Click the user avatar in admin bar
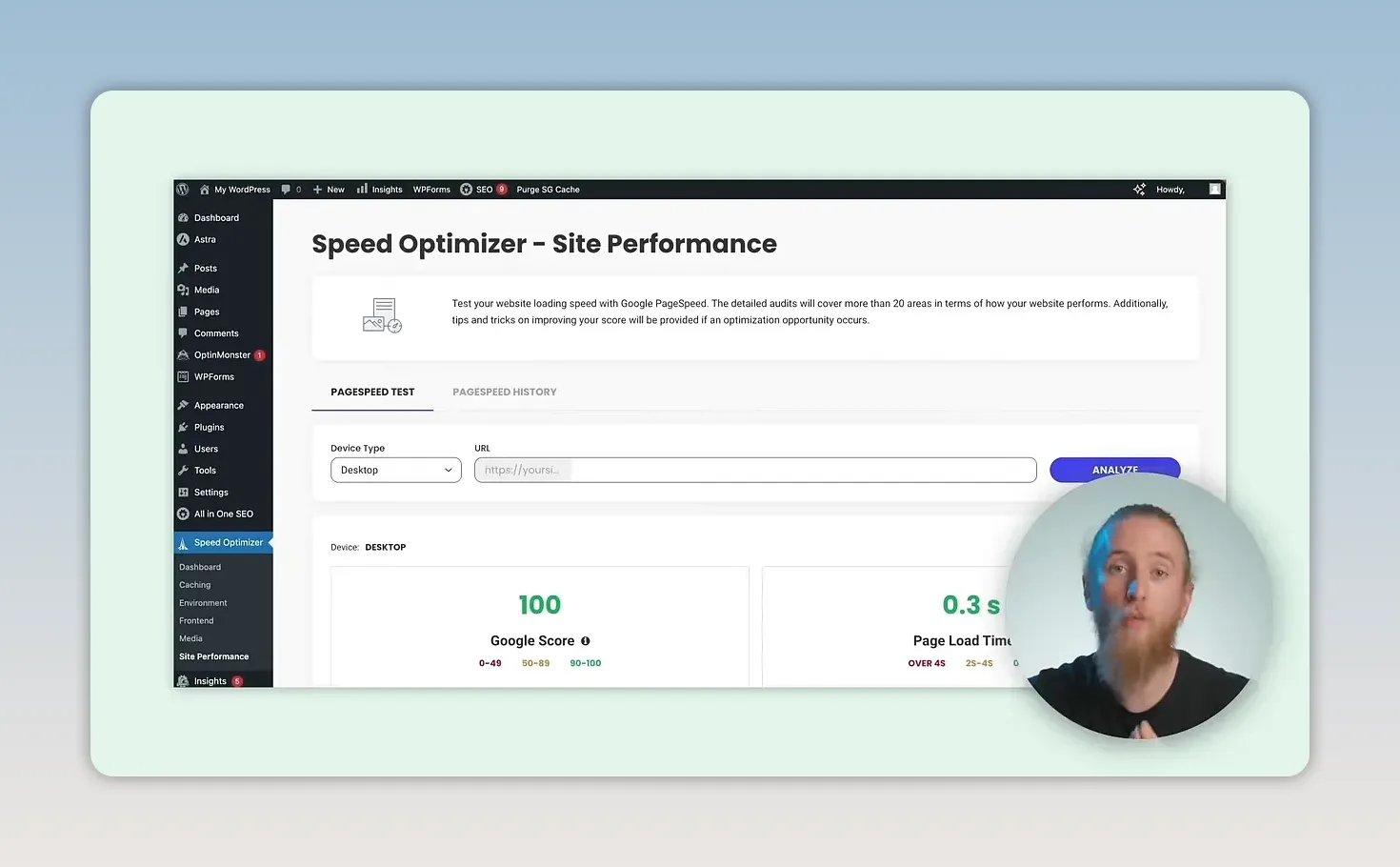1400x867 pixels. (x=1215, y=190)
